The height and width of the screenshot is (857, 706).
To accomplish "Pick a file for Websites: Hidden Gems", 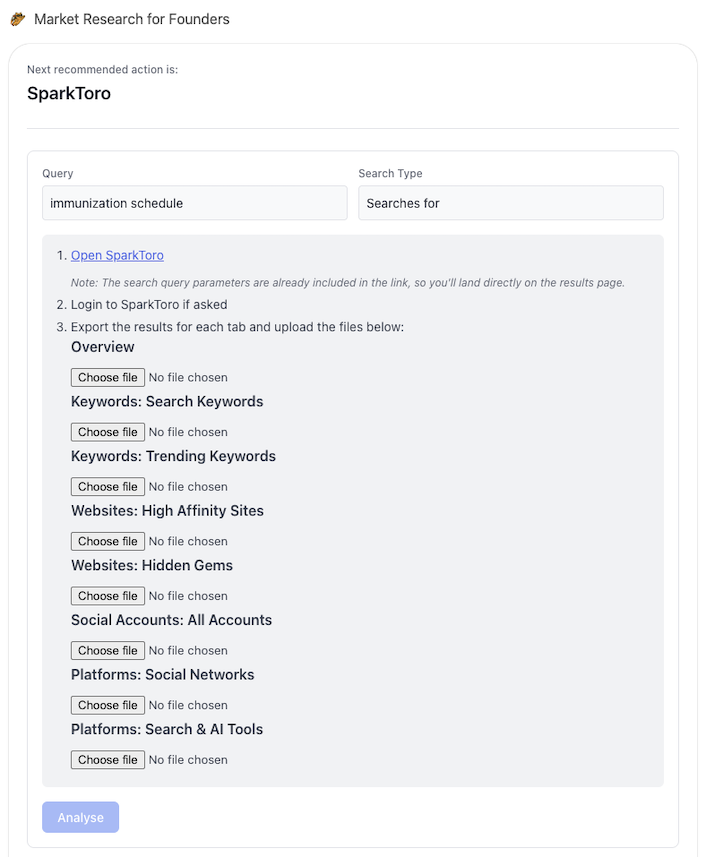I will pos(108,596).
